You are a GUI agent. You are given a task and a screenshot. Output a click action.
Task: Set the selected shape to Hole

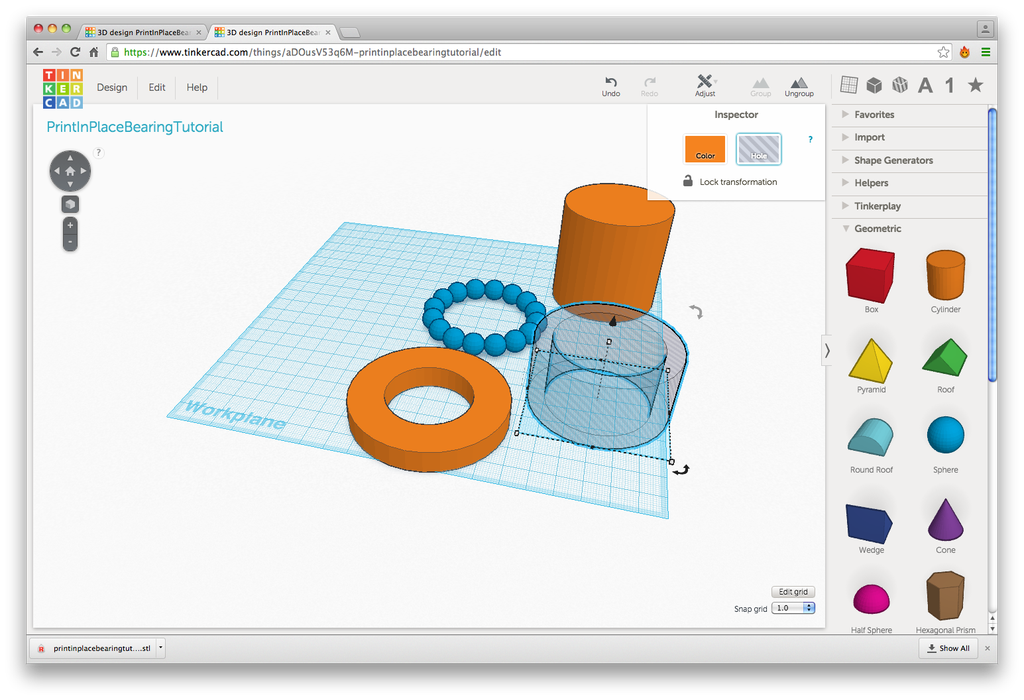(x=759, y=149)
